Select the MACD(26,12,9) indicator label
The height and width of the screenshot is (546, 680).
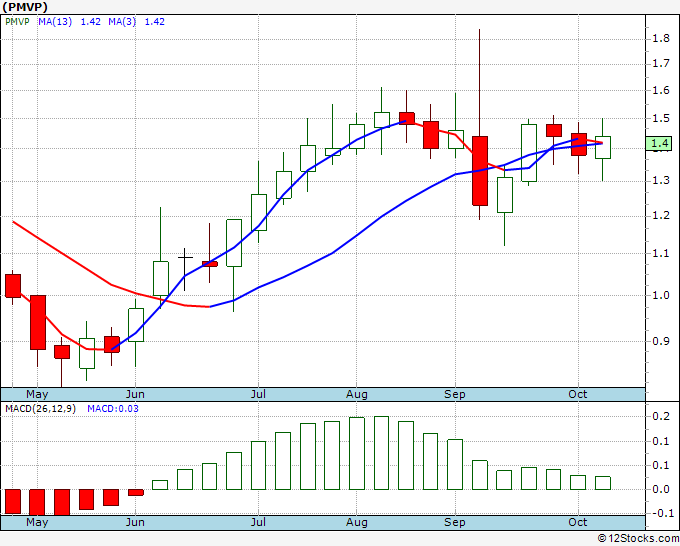40,409
